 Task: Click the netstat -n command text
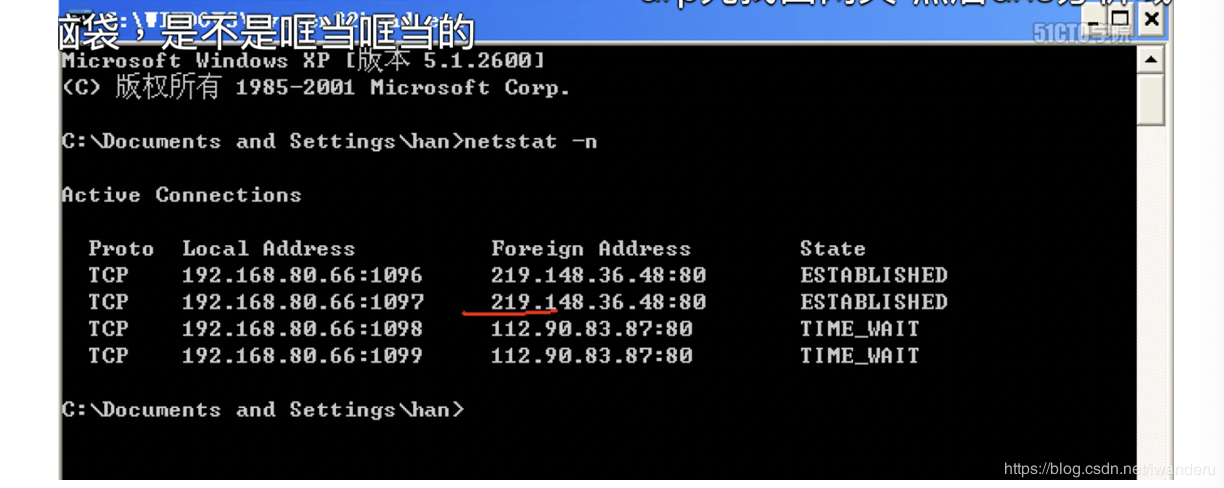tap(532, 141)
